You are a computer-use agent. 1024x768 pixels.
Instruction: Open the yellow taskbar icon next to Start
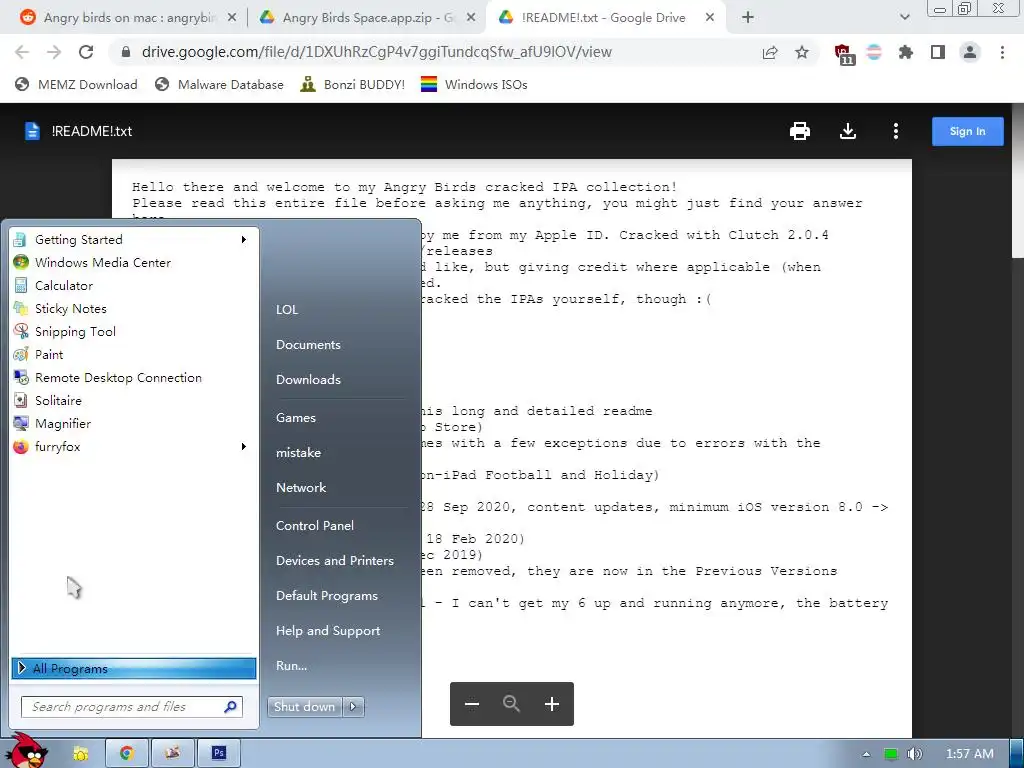(x=80, y=754)
